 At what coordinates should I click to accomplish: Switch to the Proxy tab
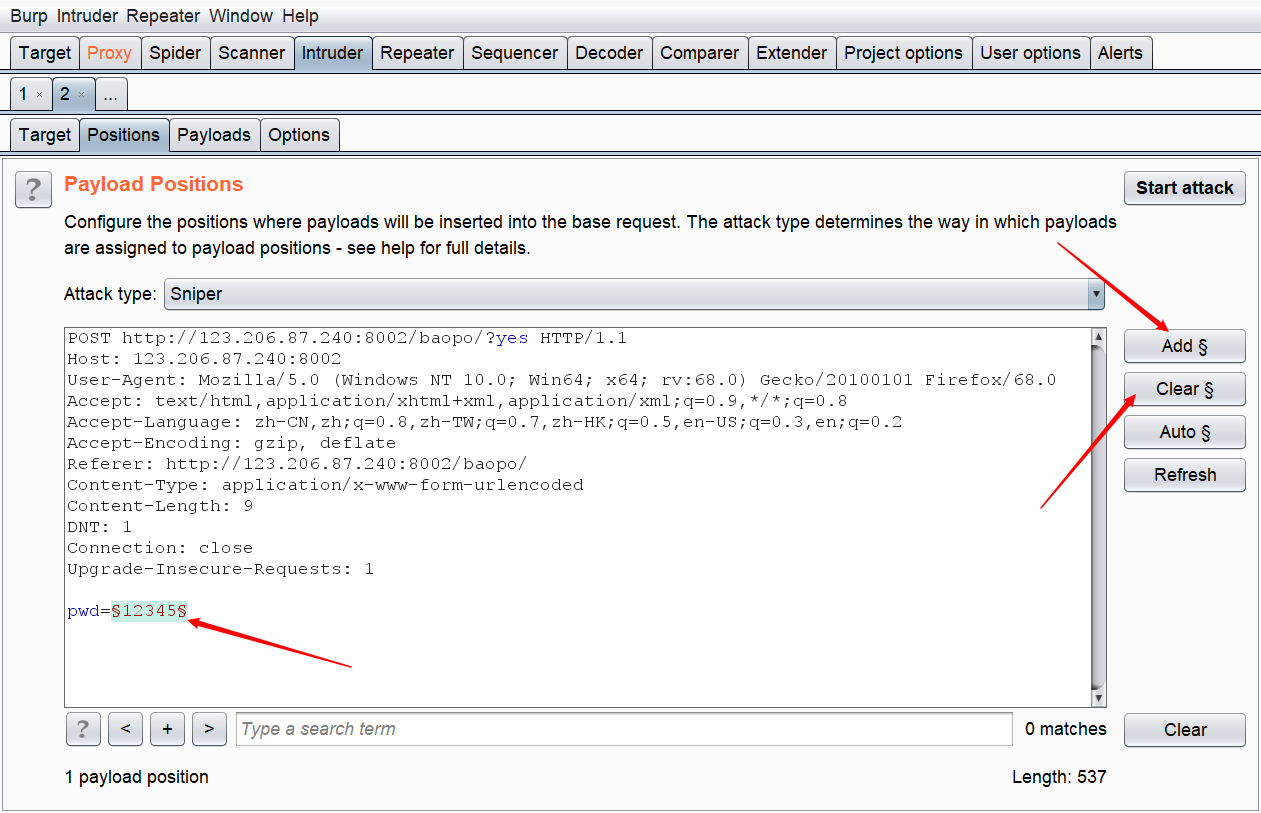109,53
